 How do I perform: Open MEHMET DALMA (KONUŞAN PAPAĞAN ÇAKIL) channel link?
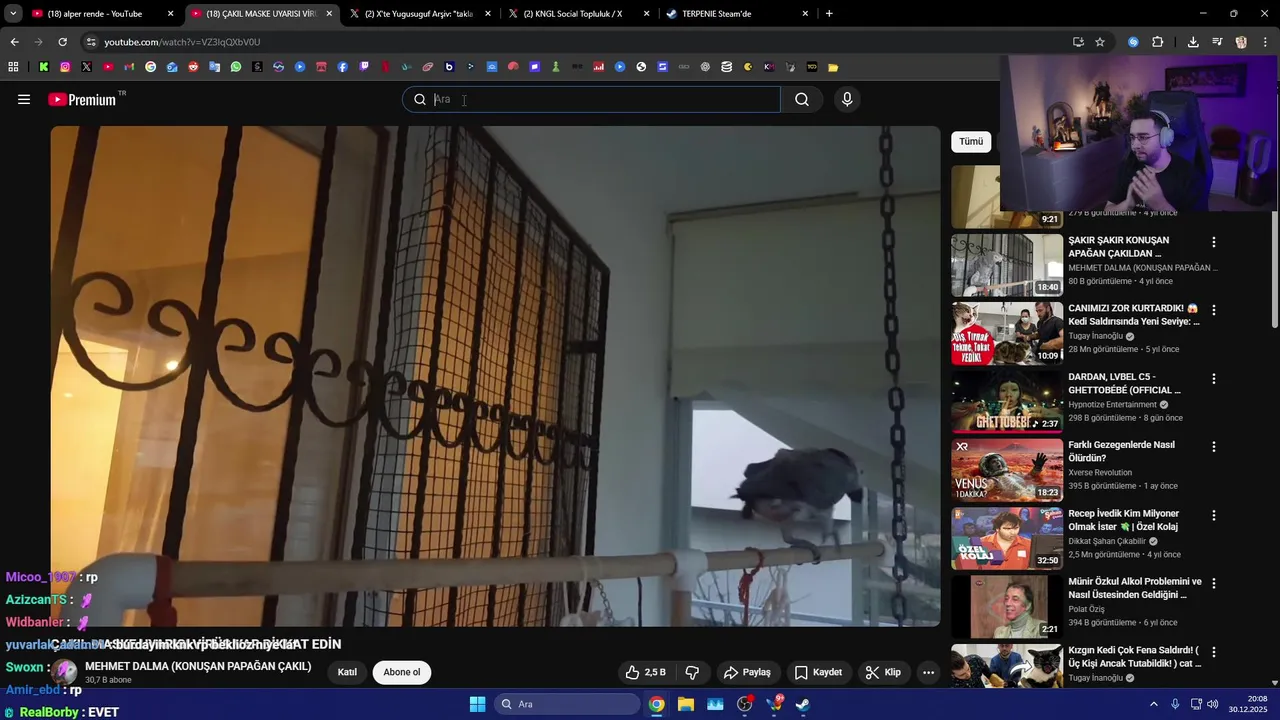(198, 666)
